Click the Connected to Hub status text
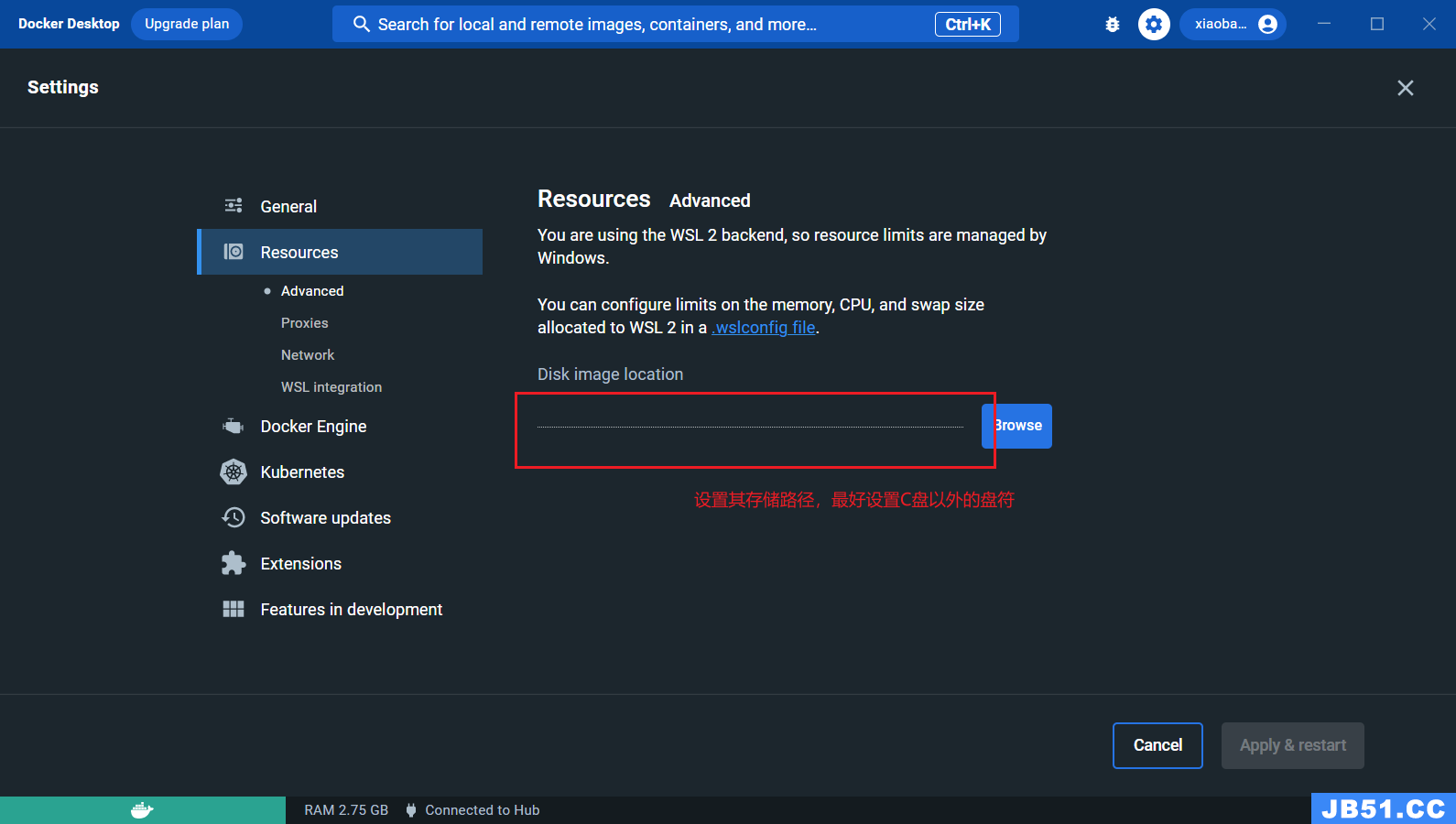 pos(483,810)
